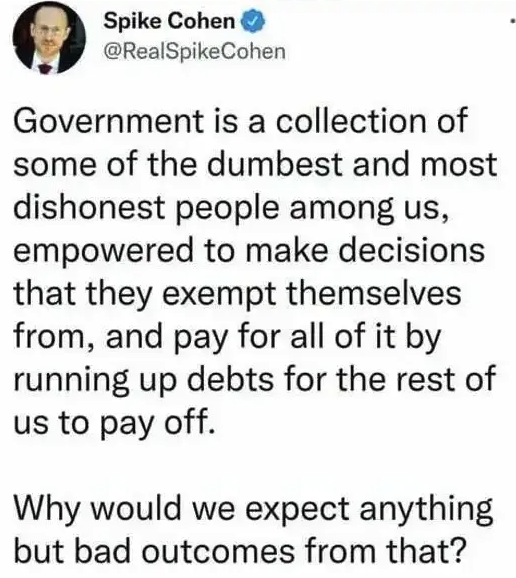Open the Spike Cohen display name

tap(169, 22)
